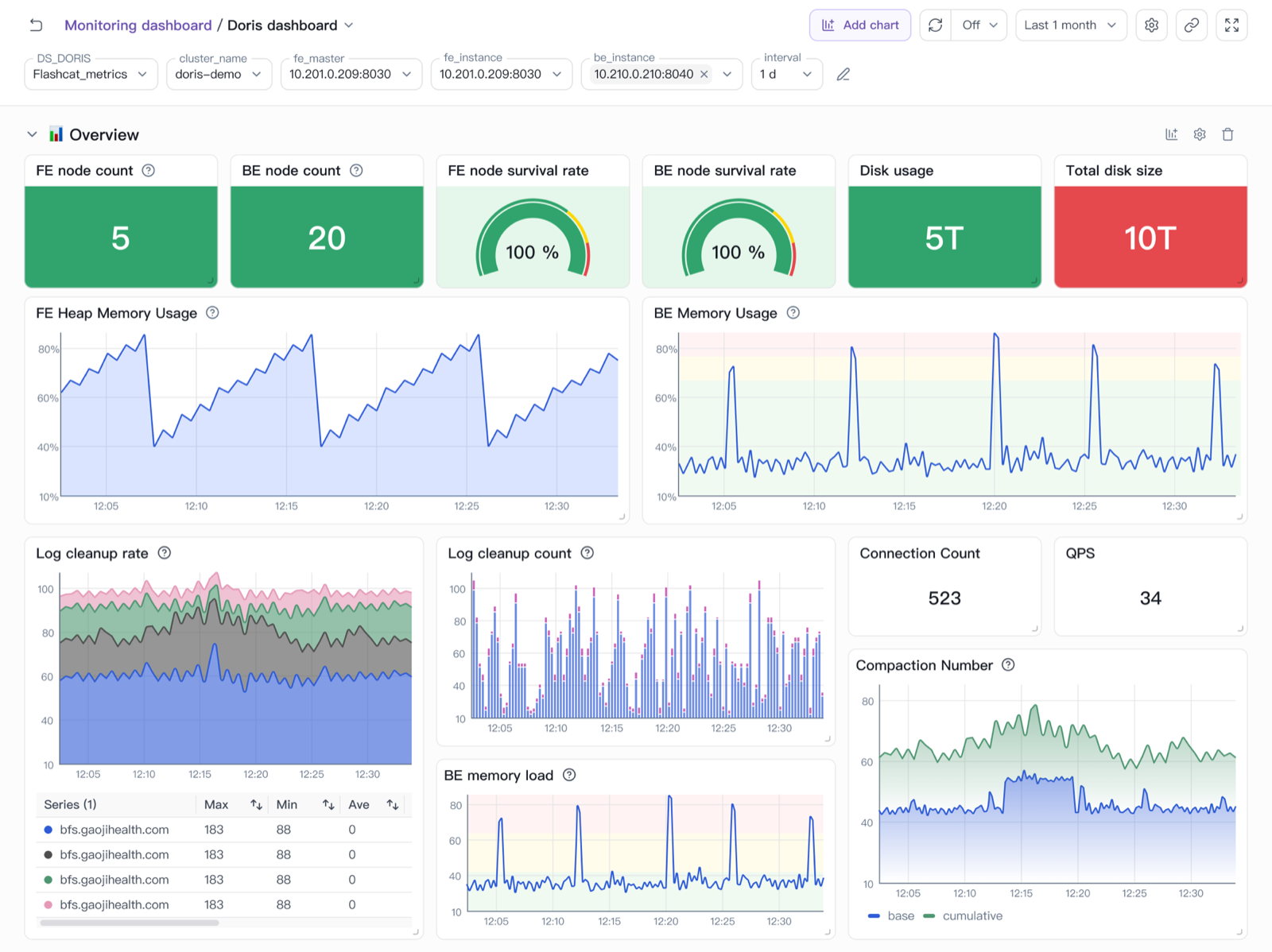Show help for BE Memory Usage

click(x=793, y=312)
